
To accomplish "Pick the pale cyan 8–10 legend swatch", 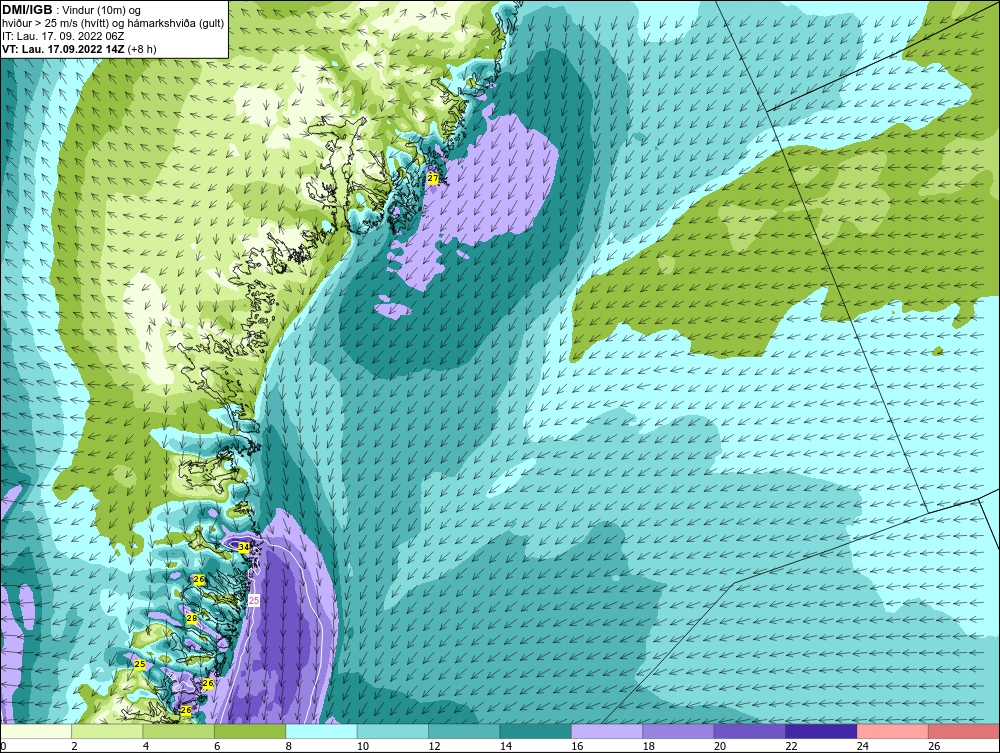I will coord(321,731).
